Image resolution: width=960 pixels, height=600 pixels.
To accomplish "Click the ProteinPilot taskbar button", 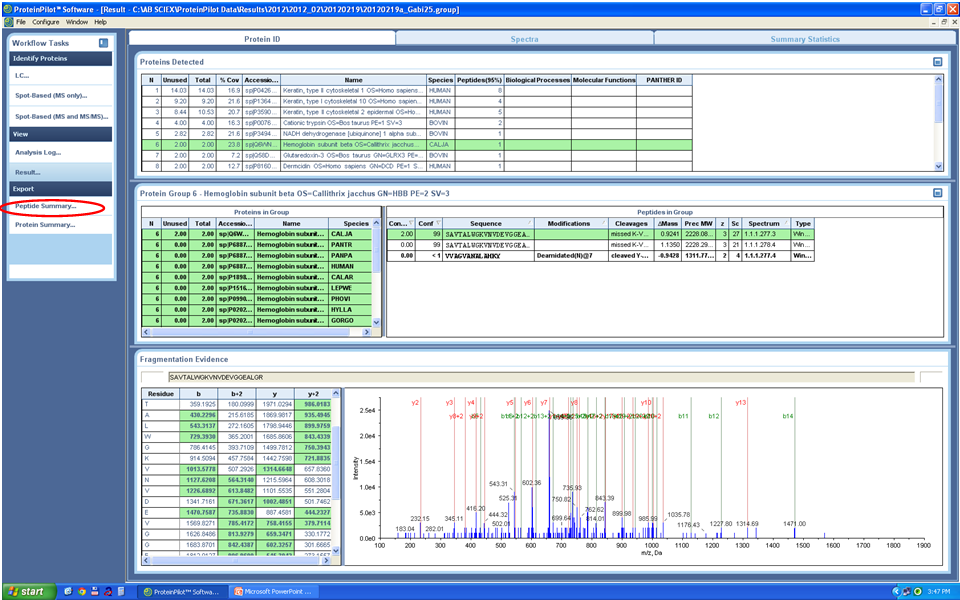I will pos(182,591).
